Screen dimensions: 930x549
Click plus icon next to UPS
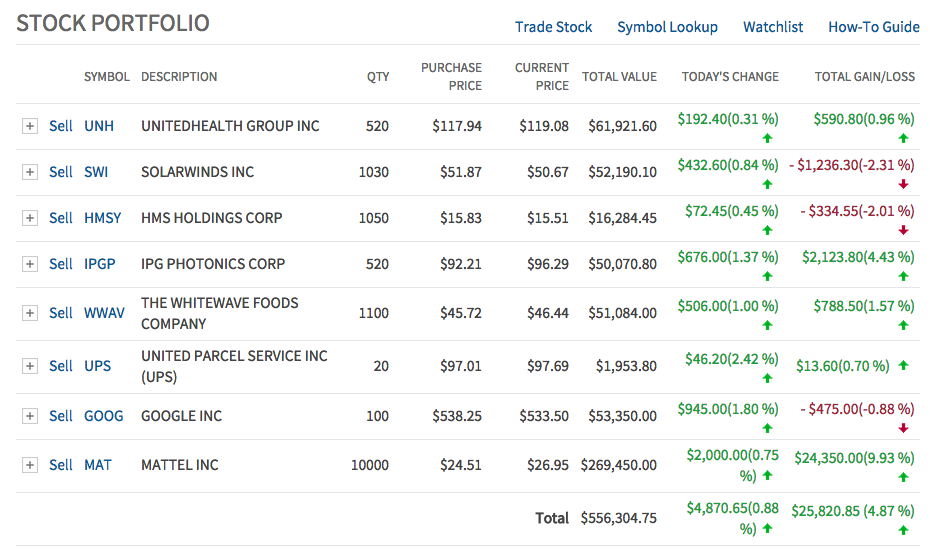[x=30, y=366]
